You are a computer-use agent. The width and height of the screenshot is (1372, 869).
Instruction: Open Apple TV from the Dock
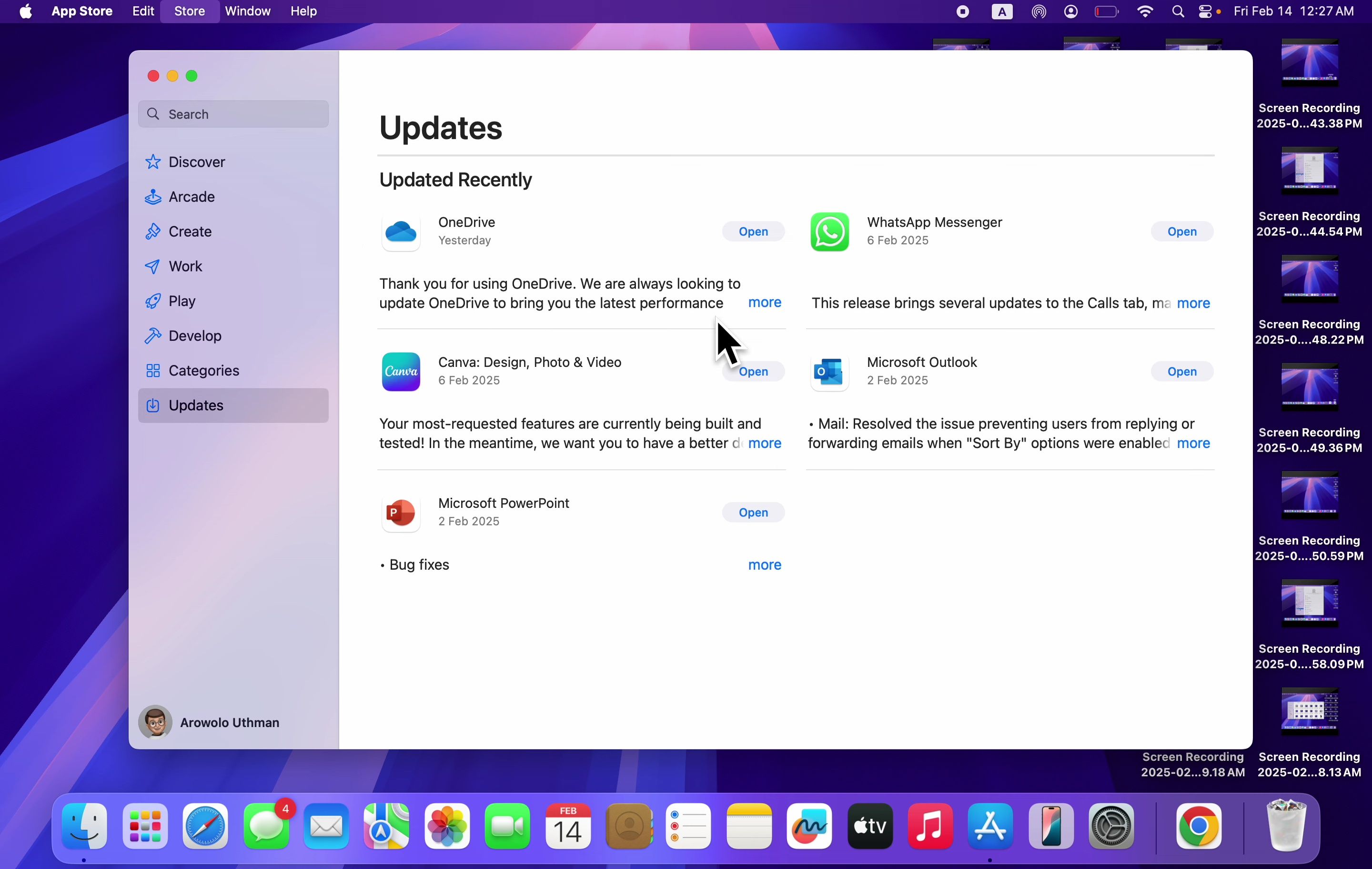pyautogui.click(x=870, y=826)
